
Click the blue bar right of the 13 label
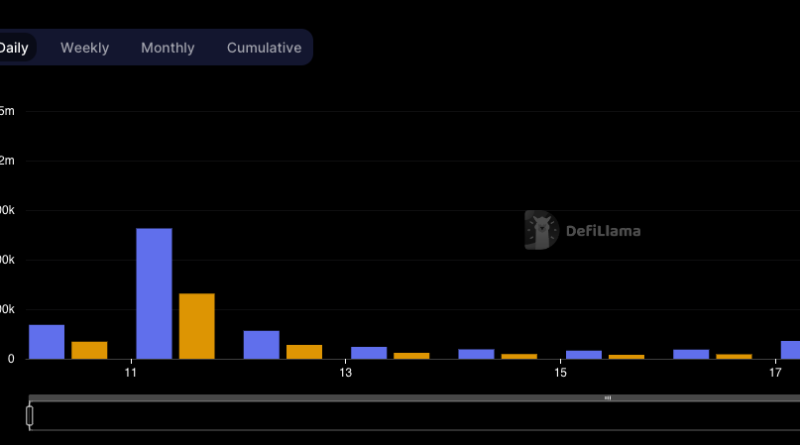coord(369,353)
